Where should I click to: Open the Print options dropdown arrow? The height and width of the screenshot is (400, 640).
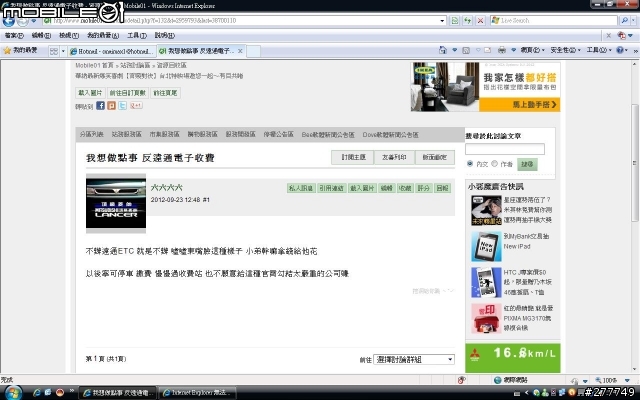point(513,50)
